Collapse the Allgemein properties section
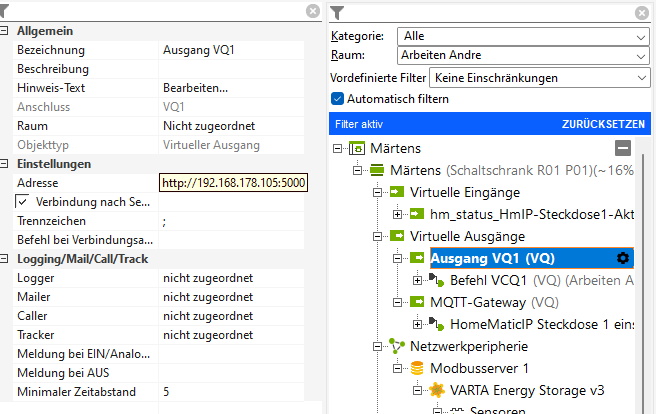 coord(6,31)
